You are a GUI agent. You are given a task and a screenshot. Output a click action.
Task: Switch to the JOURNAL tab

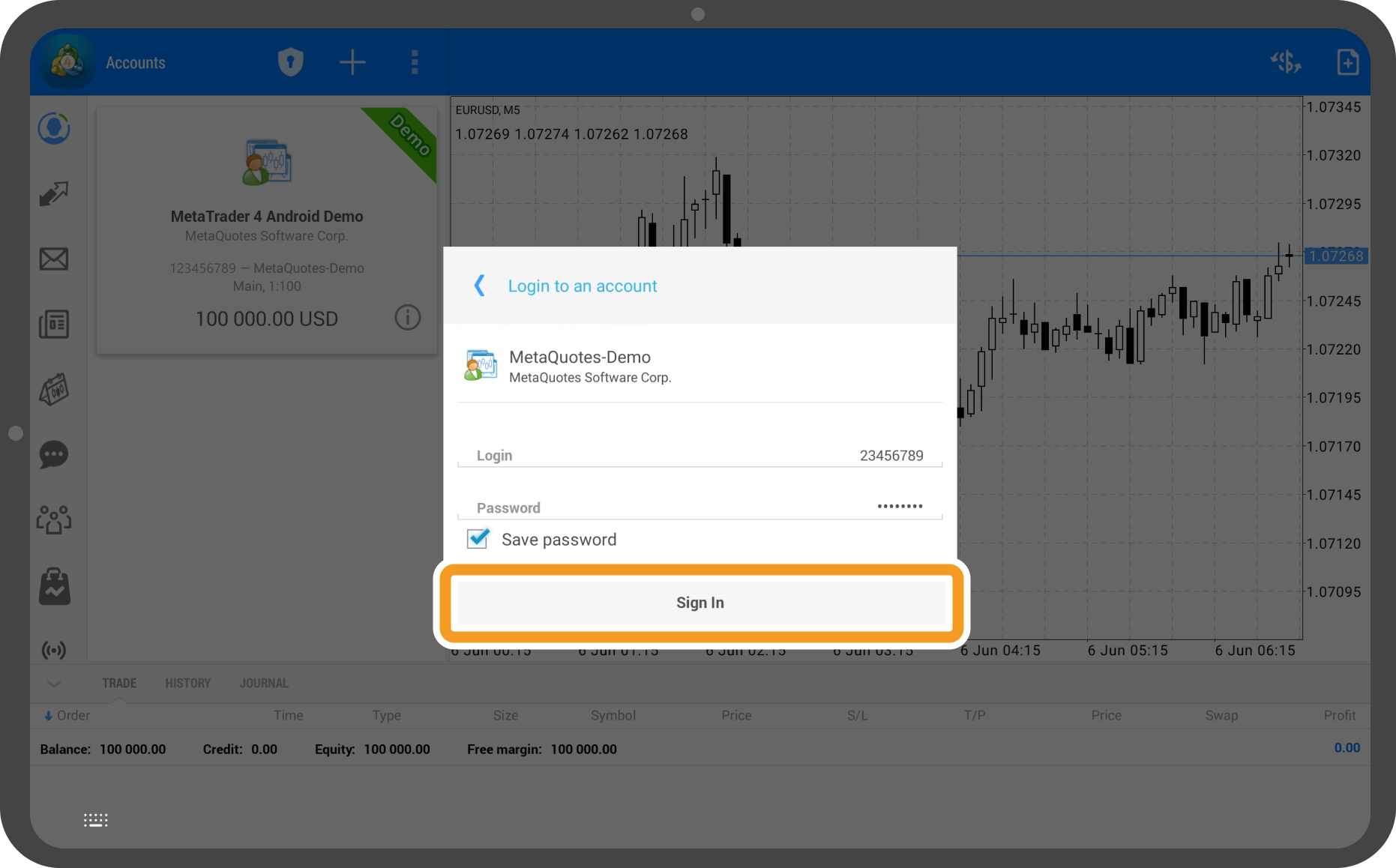(x=264, y=683)
